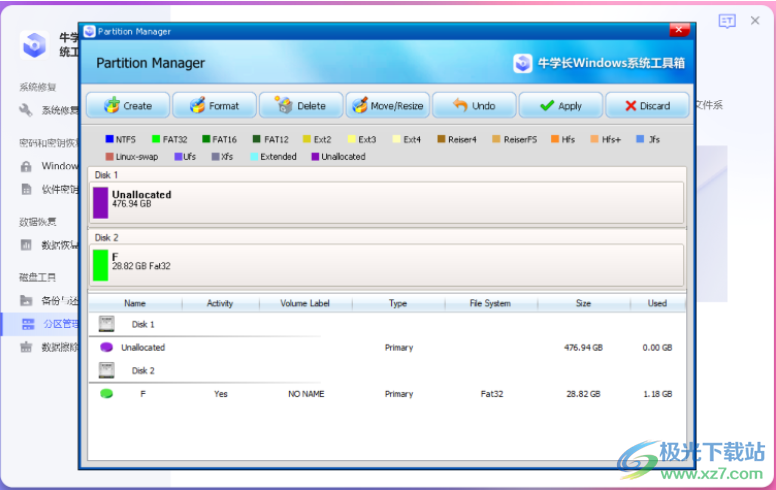The image size is (776, 490).
Task: Click the Create partition button
Action: tap(128, 105)
